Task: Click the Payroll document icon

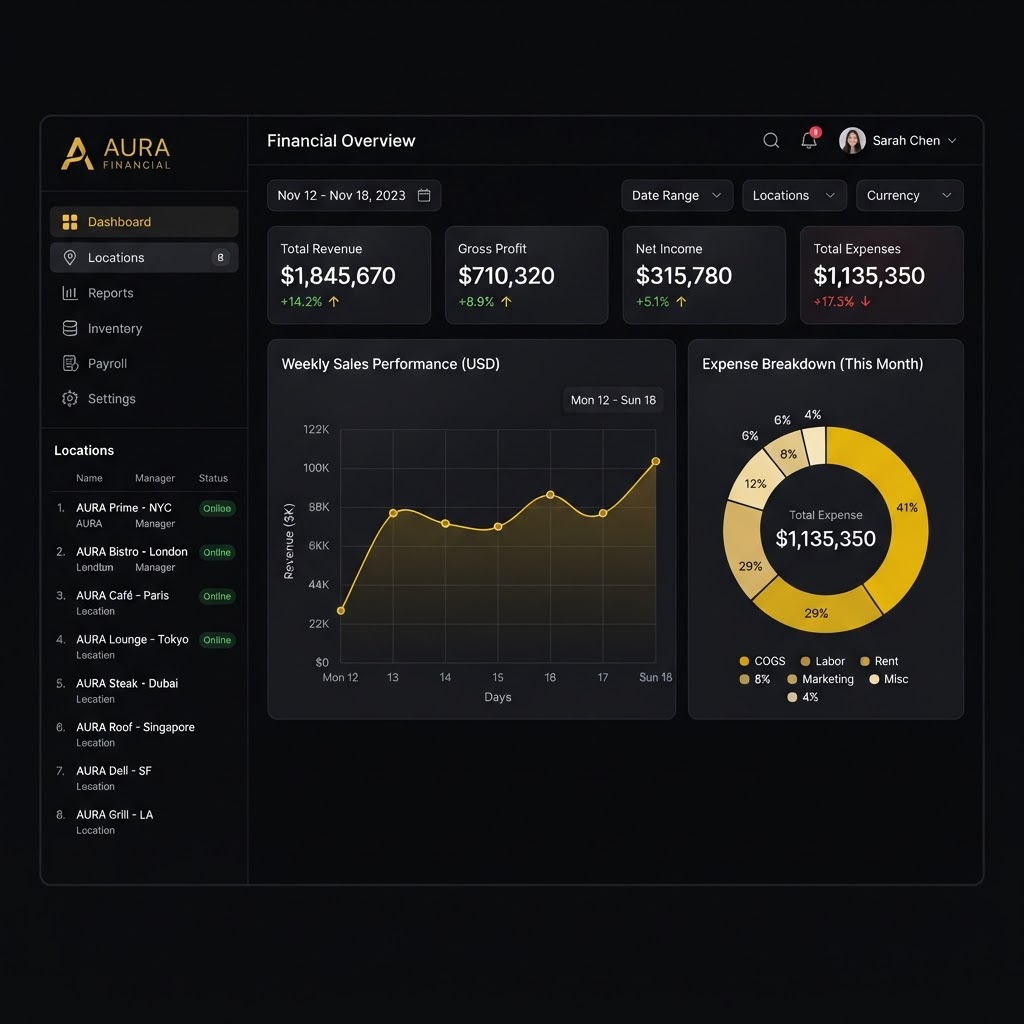Action: pos(70,364)
